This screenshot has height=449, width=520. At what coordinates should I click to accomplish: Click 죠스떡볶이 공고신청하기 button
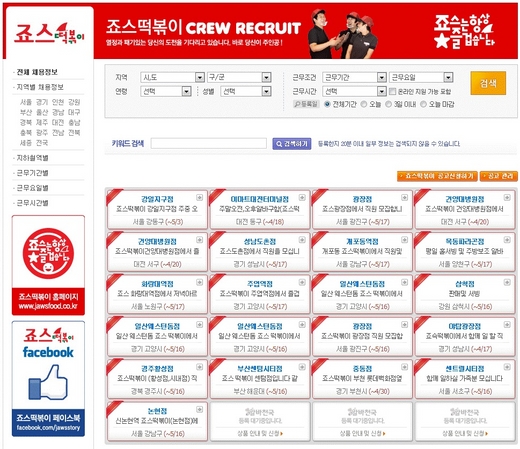[x=437, y=176]
